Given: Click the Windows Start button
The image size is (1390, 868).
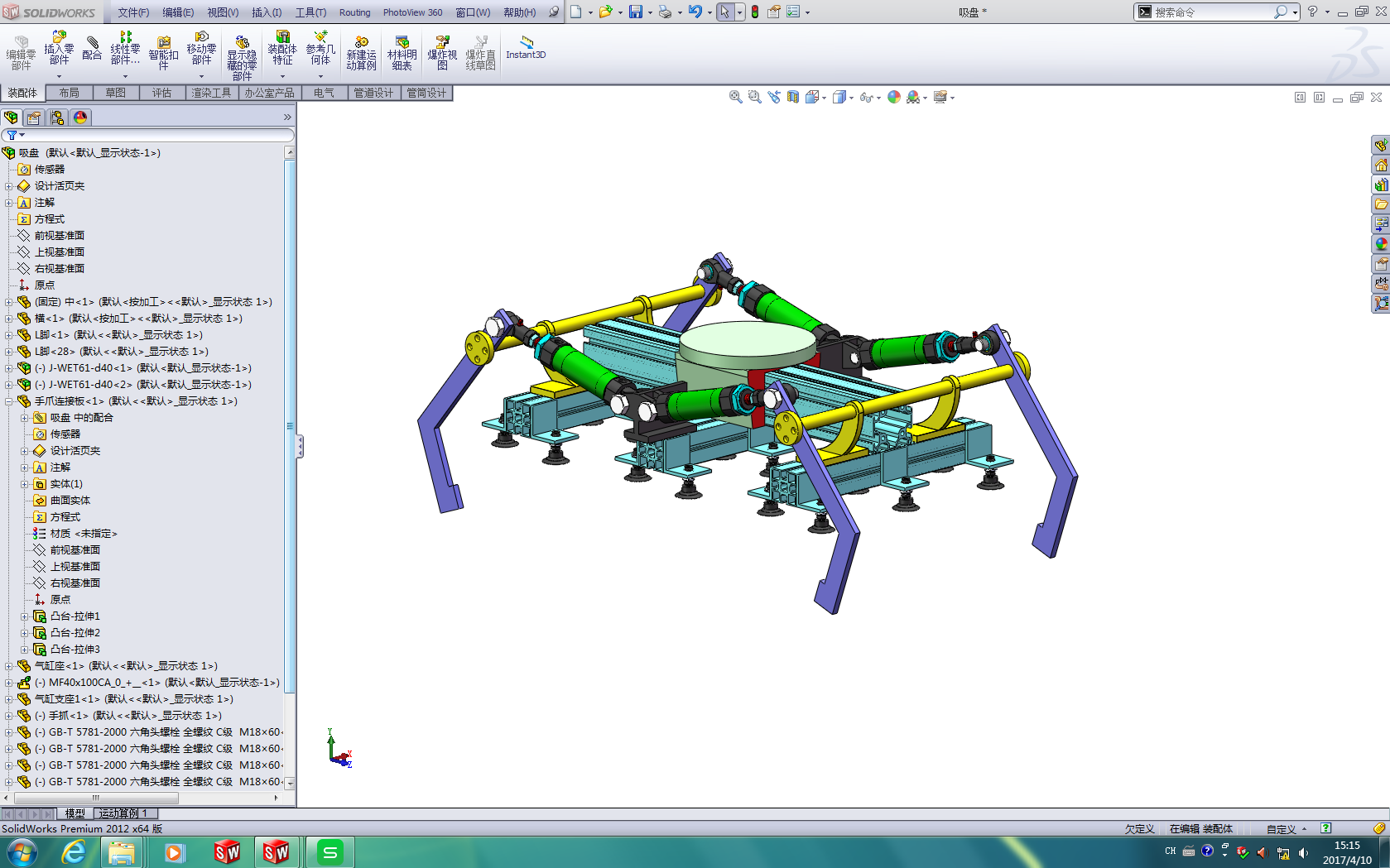Looking at the screenshot, I should 22,852.
